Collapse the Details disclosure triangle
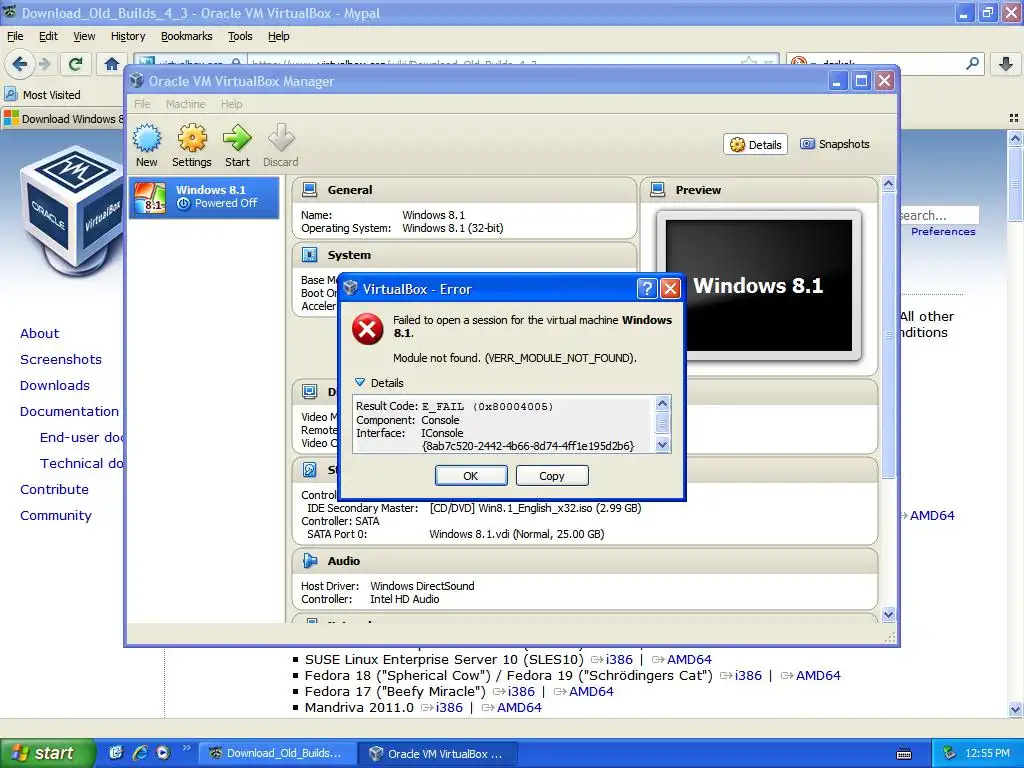 [x=360, y=383]
